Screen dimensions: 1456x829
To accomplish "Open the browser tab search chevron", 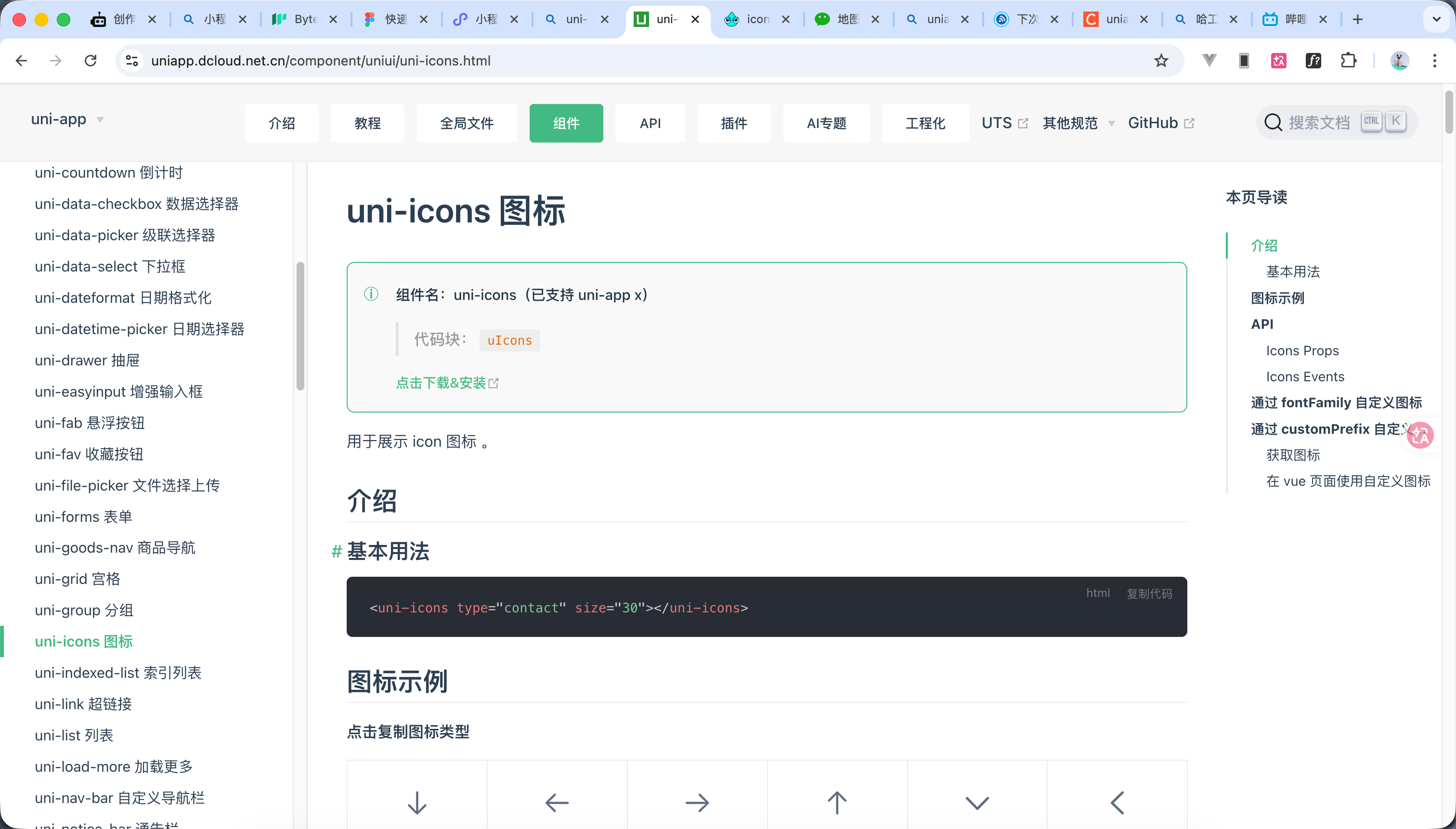I will pyautogui.click(x=1436, y=19).
